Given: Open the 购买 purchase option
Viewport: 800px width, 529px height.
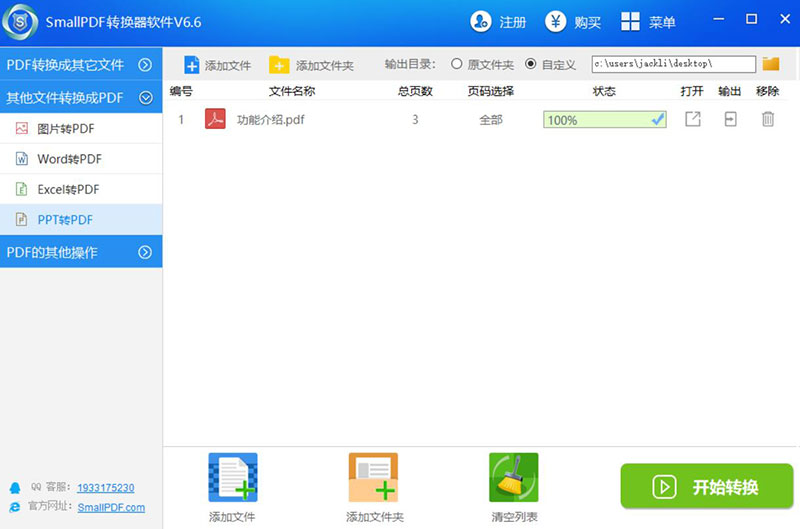Looking at the screenshot, I should (558, 22).
